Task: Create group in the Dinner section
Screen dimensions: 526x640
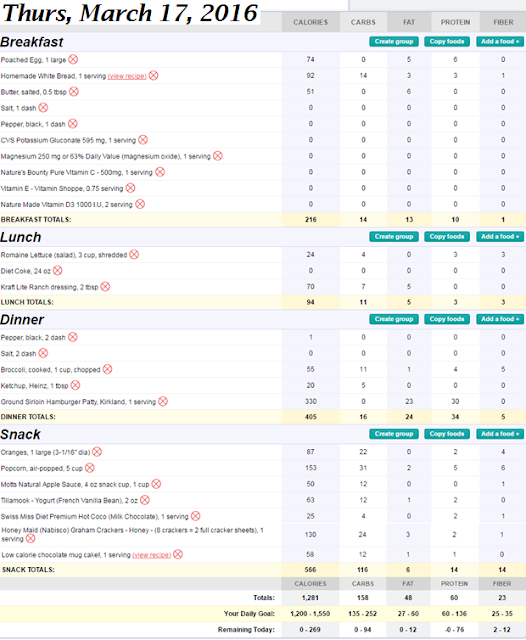Action: click(x=394, y=319)
